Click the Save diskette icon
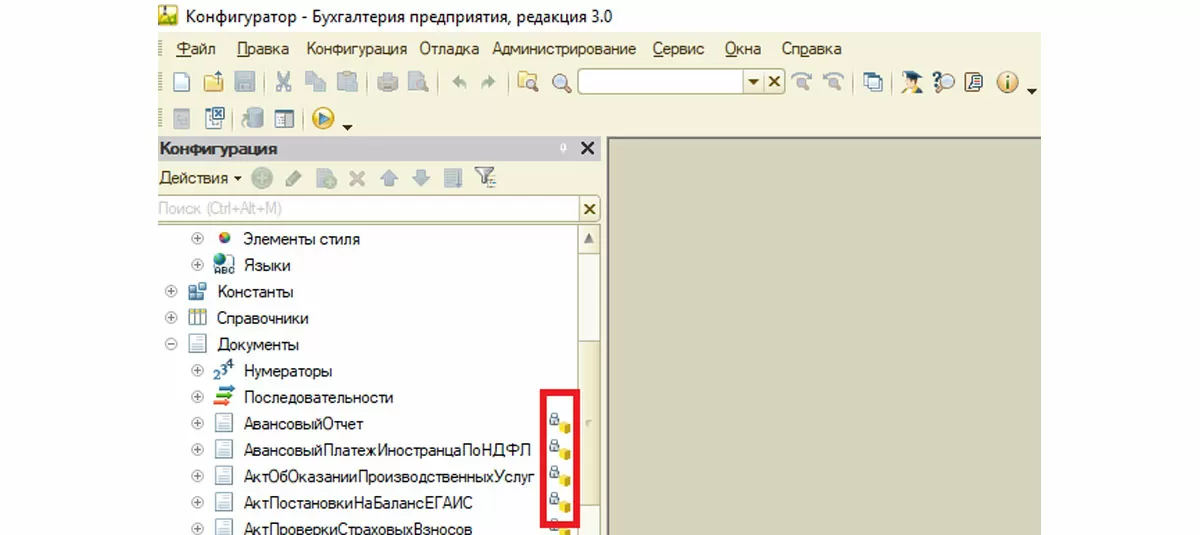Viewport: 1200px width, 535px height. click(x=244, y=83)
